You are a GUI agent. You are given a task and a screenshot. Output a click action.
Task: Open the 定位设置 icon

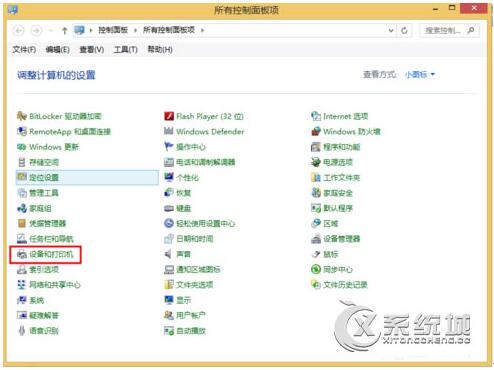(x=22, y=177)
